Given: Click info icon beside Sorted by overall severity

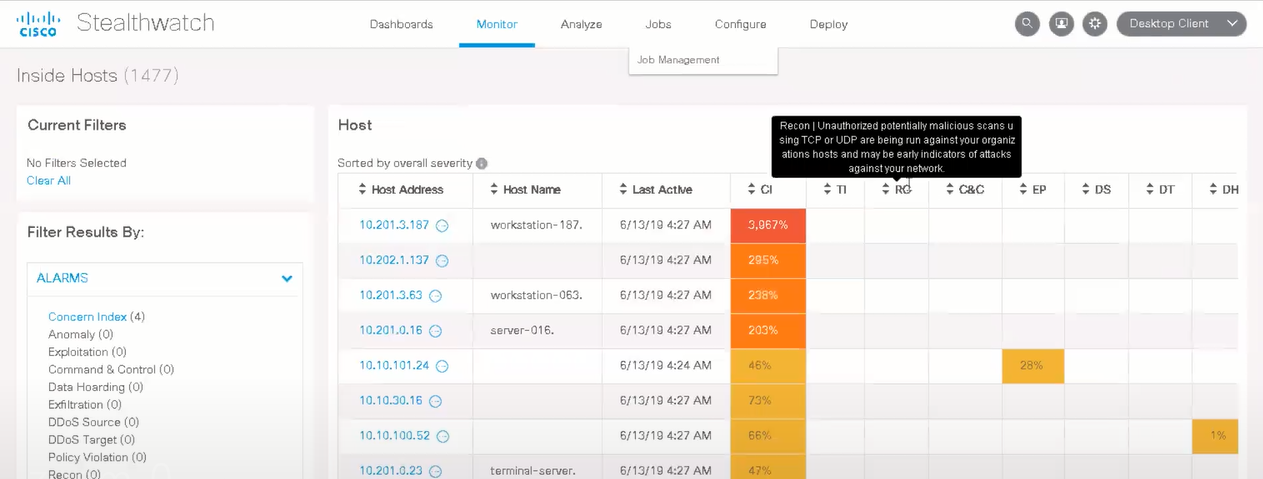Looking at the screenshot, I should [x=482, y=164].
